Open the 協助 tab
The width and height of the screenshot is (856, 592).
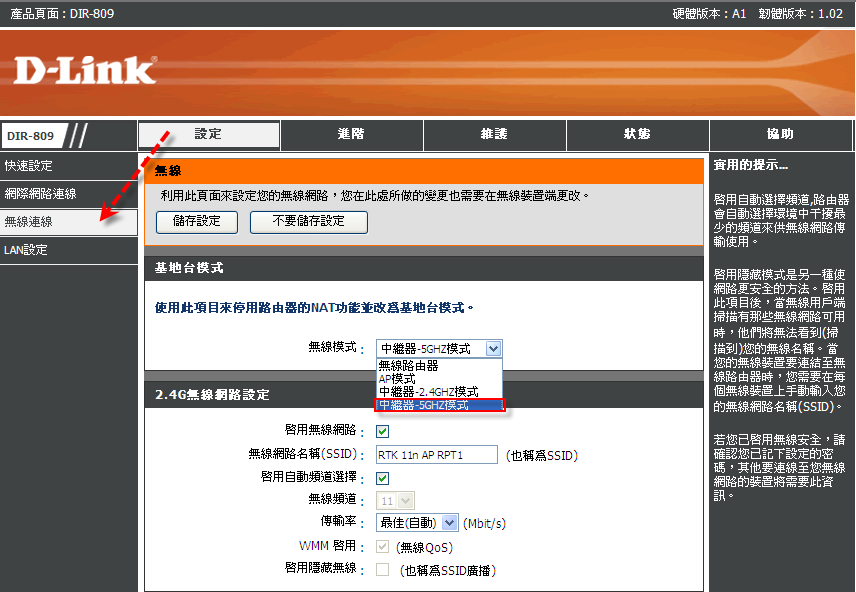[x=780, y=134]
